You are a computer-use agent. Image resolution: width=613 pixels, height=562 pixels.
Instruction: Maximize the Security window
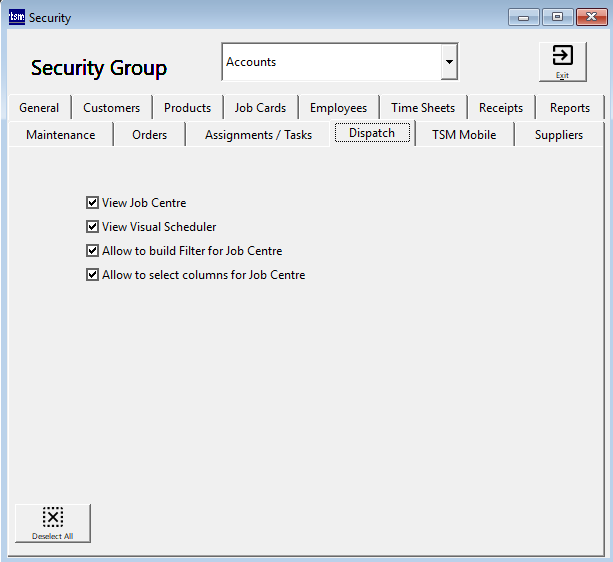(557, 17)
